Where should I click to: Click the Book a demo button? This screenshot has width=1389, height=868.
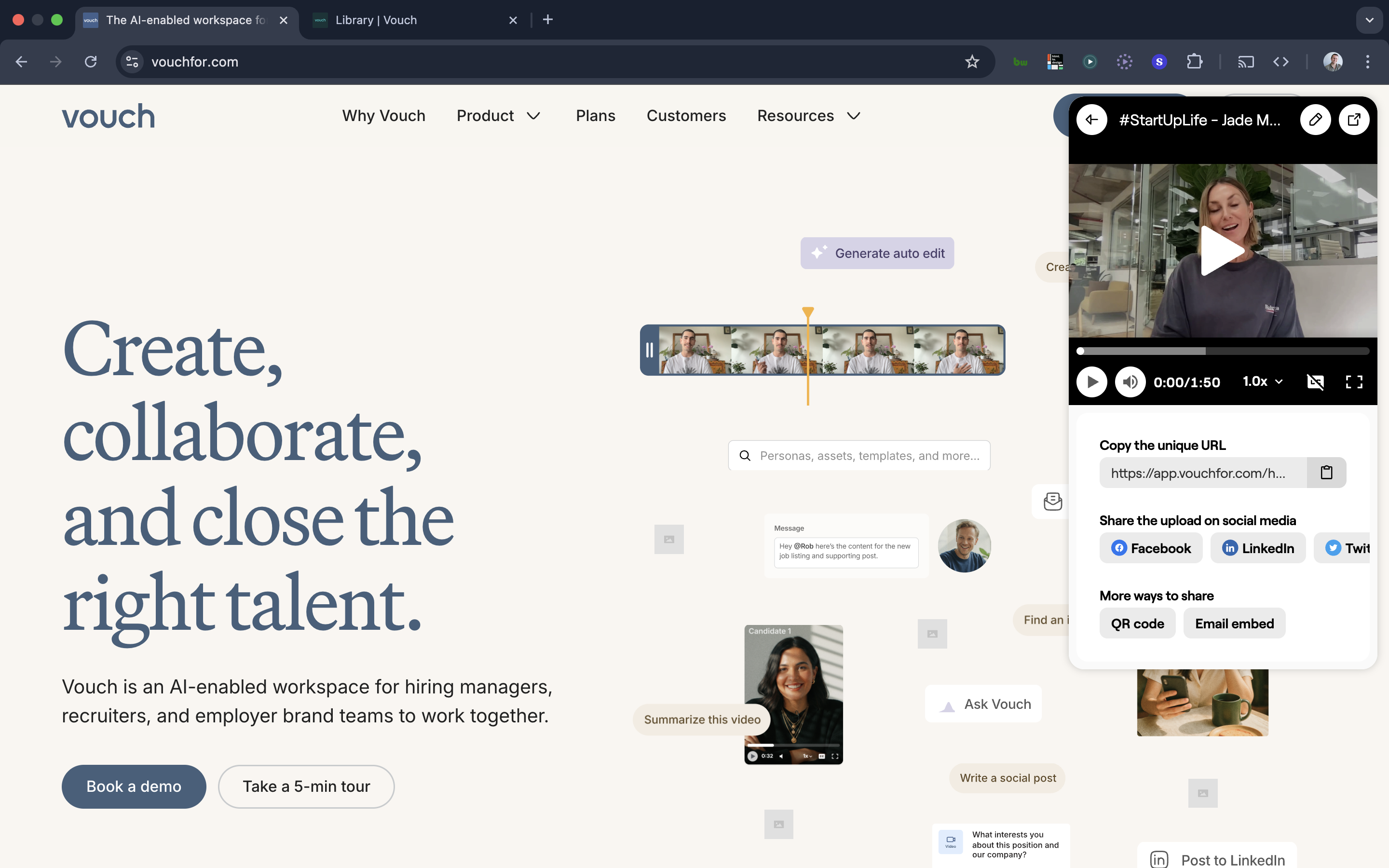pos(134,787)
